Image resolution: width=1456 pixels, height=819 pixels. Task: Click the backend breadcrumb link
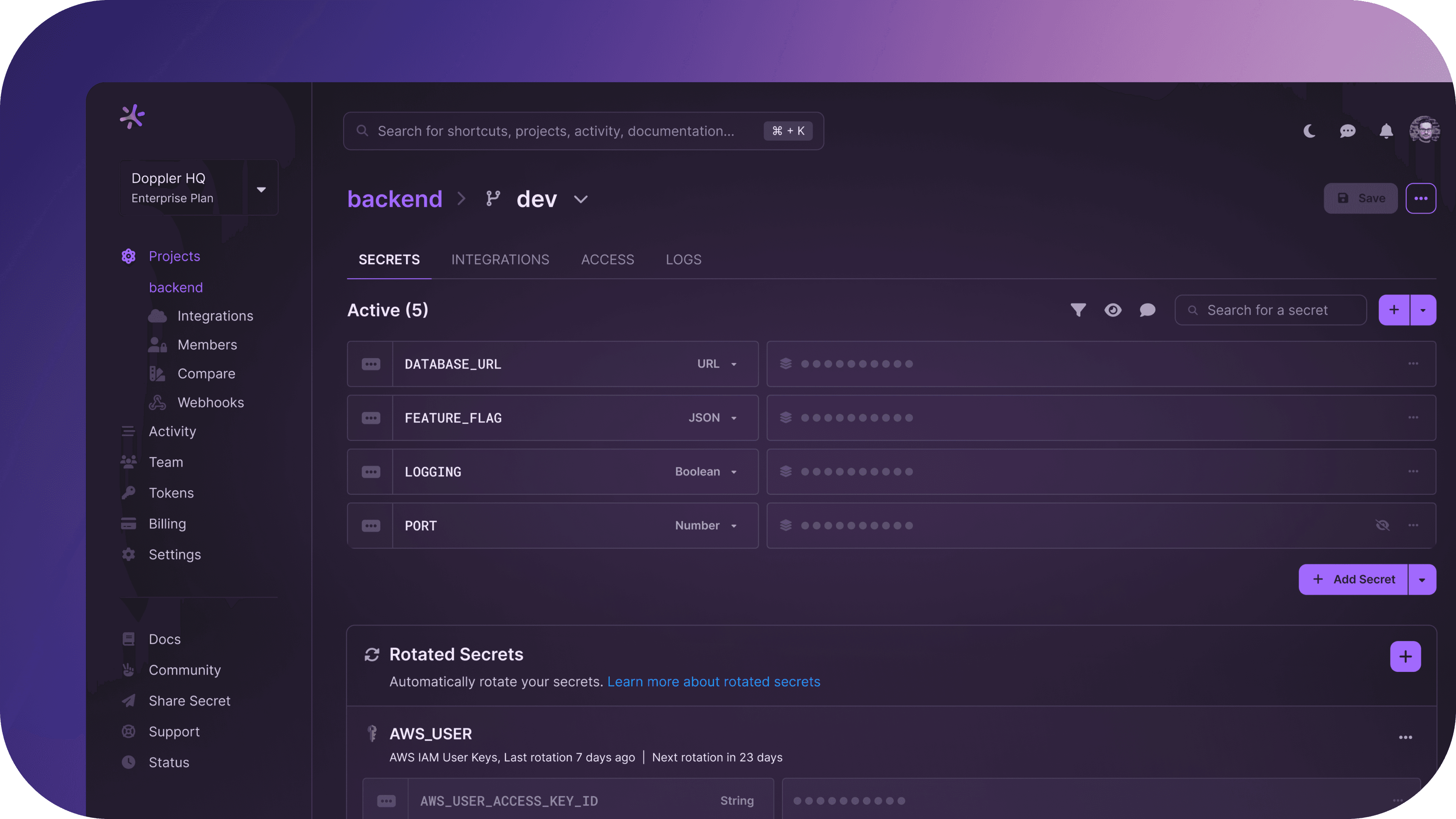394,199
